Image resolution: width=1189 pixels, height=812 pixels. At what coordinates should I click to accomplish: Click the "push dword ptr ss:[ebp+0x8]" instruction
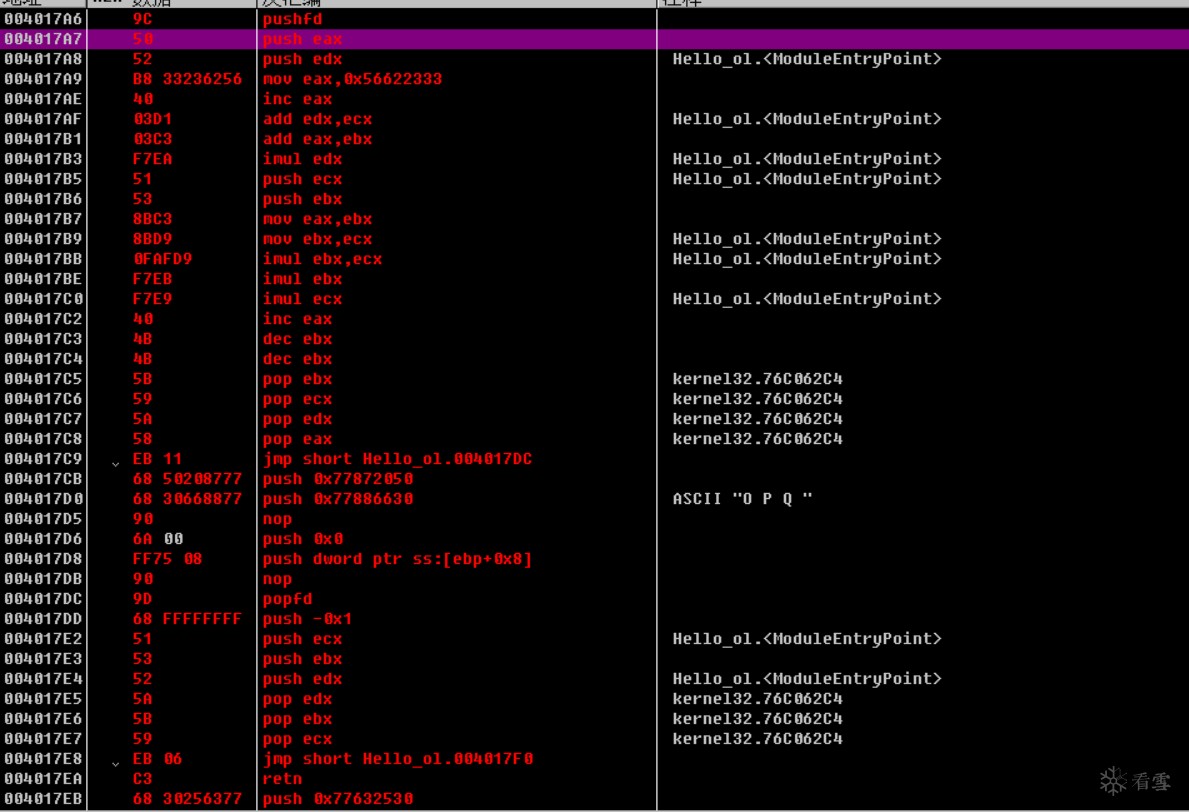point(397,559)
